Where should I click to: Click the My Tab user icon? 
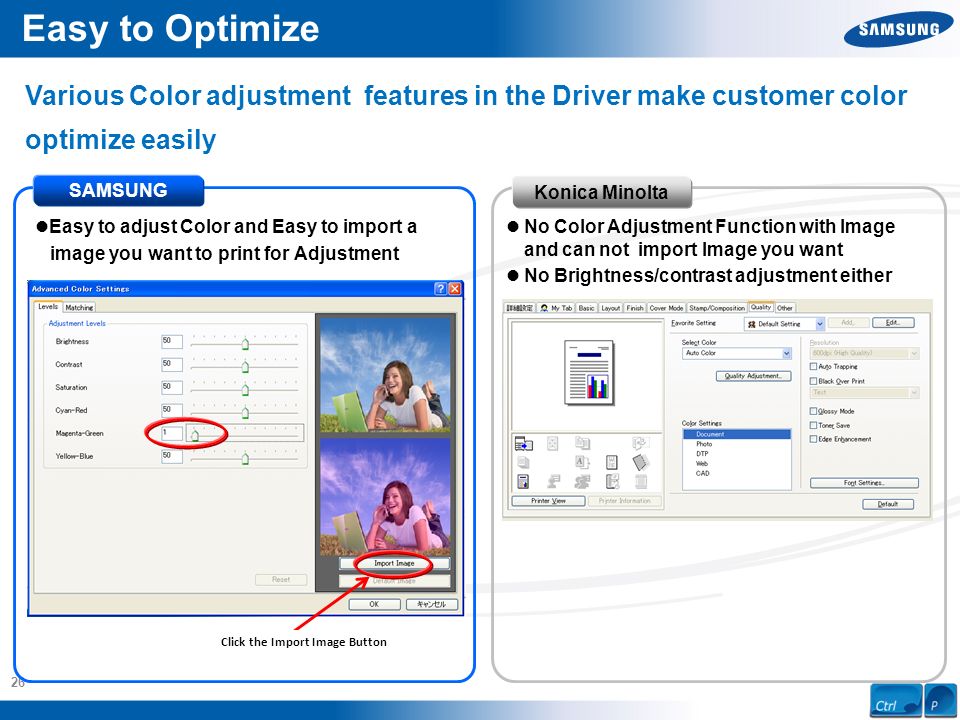[x=544, y=308]
